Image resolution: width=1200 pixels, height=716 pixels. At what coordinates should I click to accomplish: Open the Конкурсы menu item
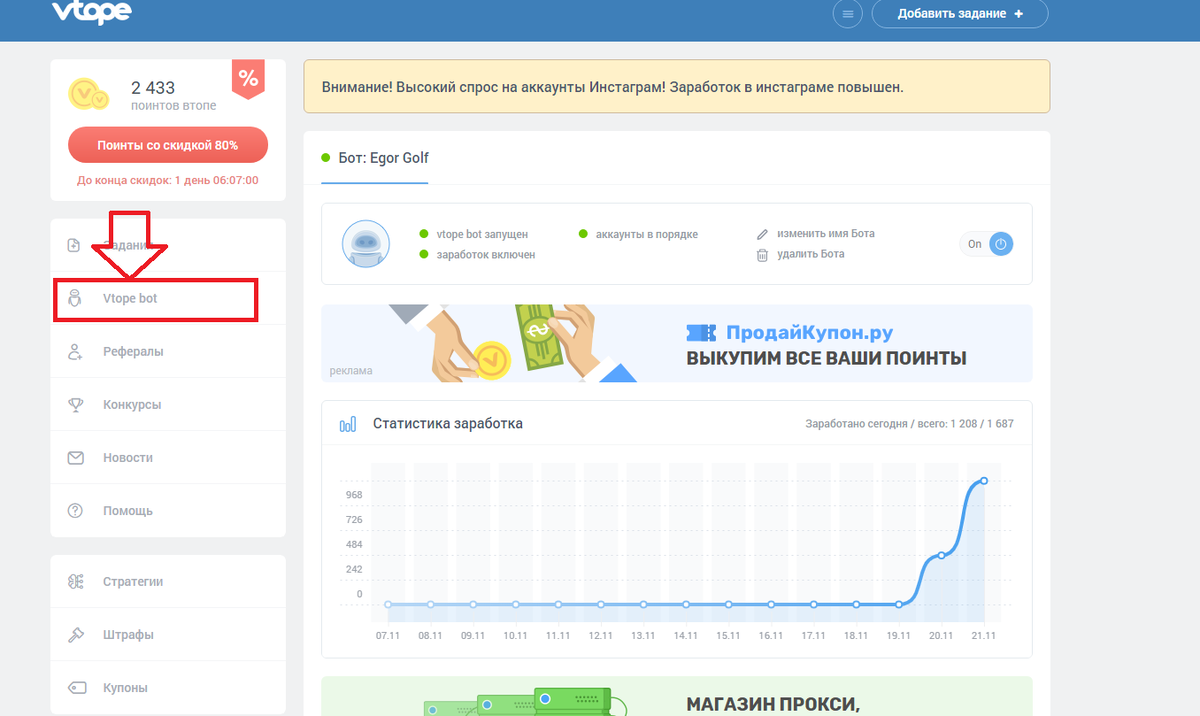click(167, 405)
